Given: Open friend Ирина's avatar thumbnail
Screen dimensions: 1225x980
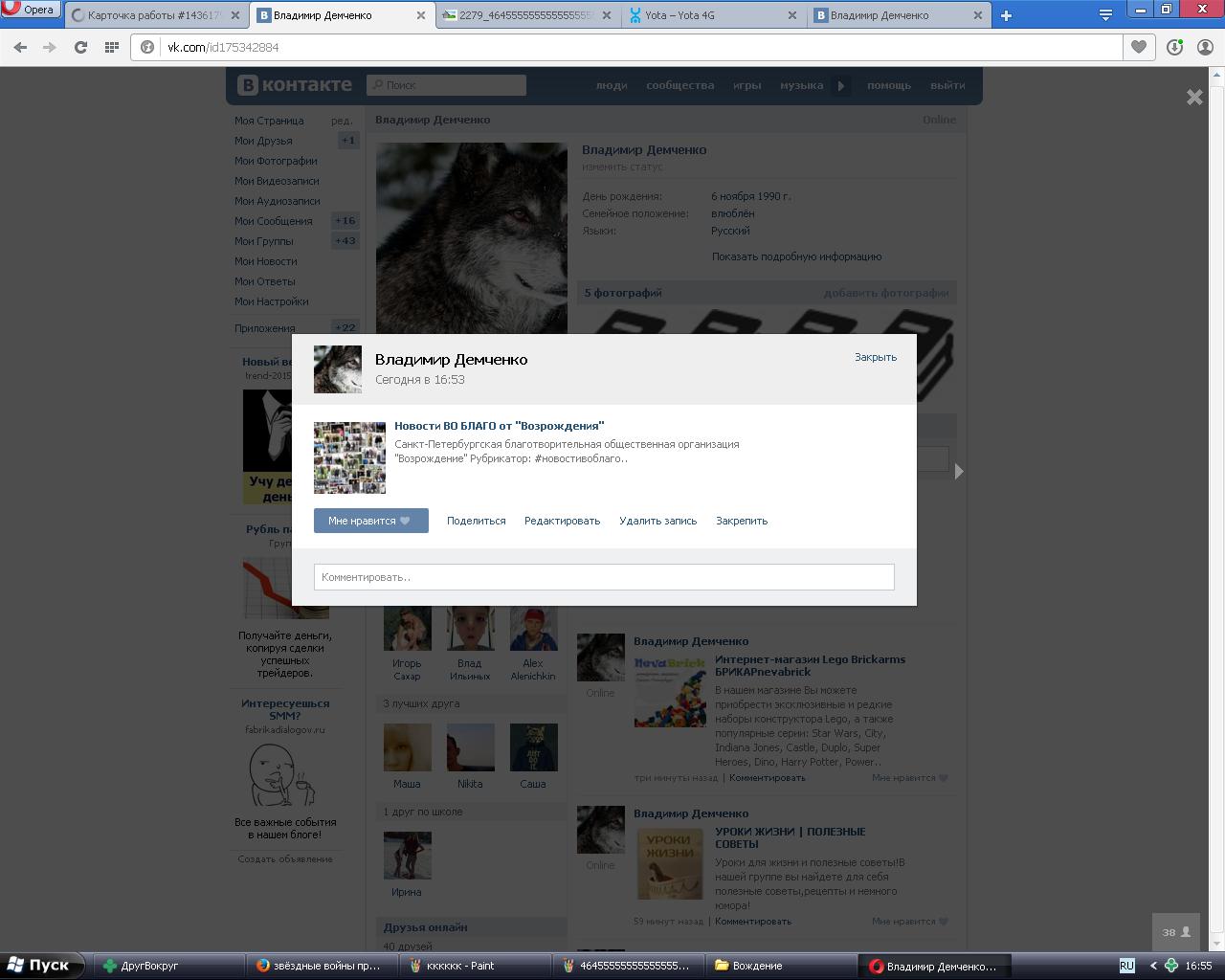Looking at the screenshot, I should [x=407, y=856].
